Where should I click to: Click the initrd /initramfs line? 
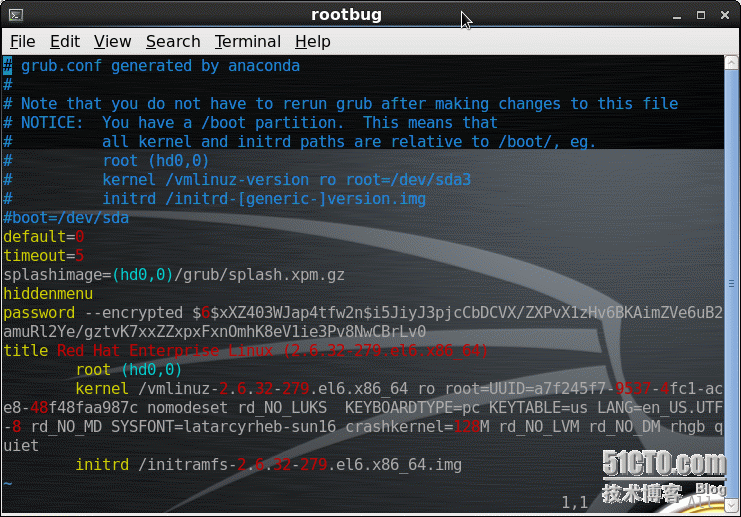tap(268, 465)
